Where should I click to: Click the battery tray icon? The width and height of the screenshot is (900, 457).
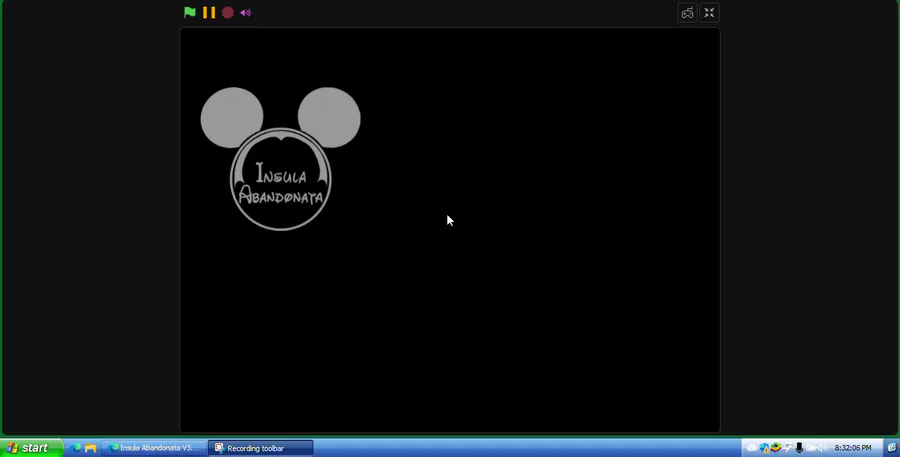811,448
